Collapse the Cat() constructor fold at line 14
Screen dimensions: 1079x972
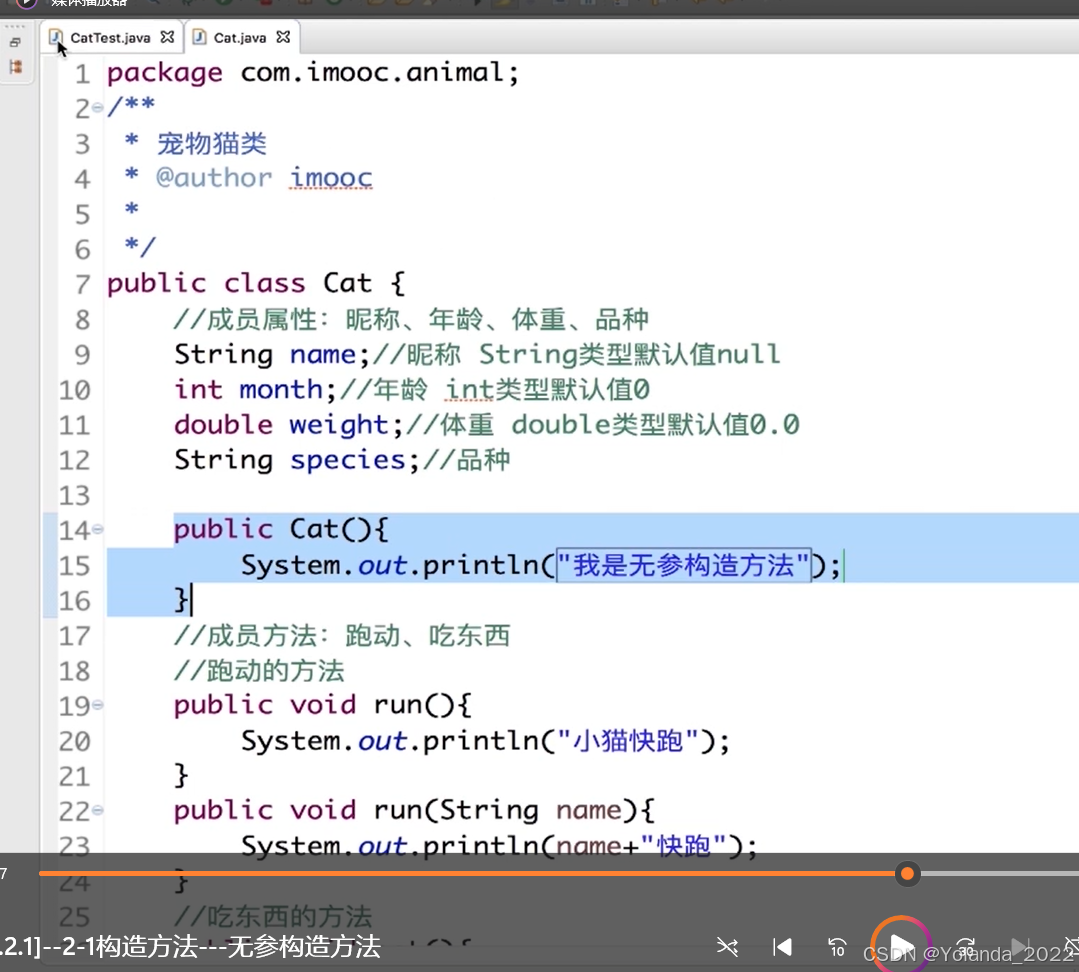[98, 529]
